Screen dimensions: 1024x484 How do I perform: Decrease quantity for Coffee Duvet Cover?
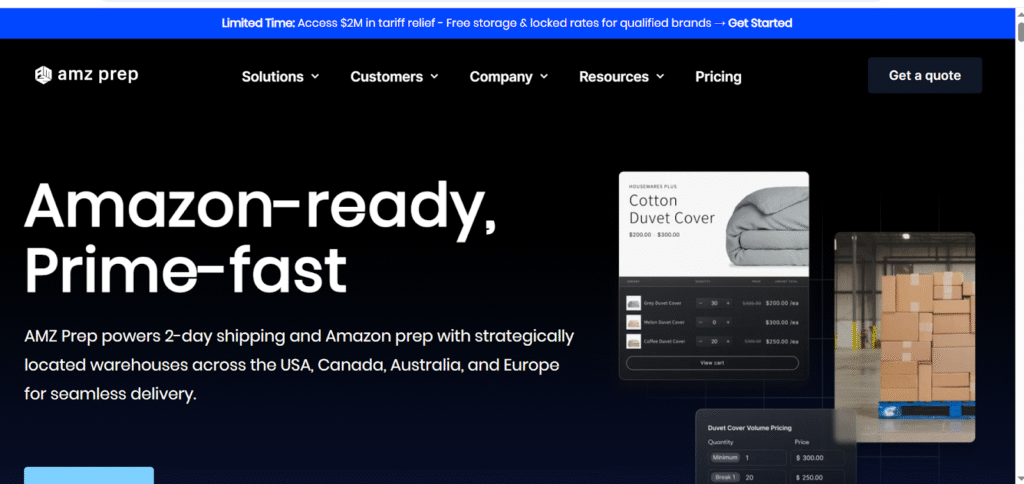[x=700, y=341]
